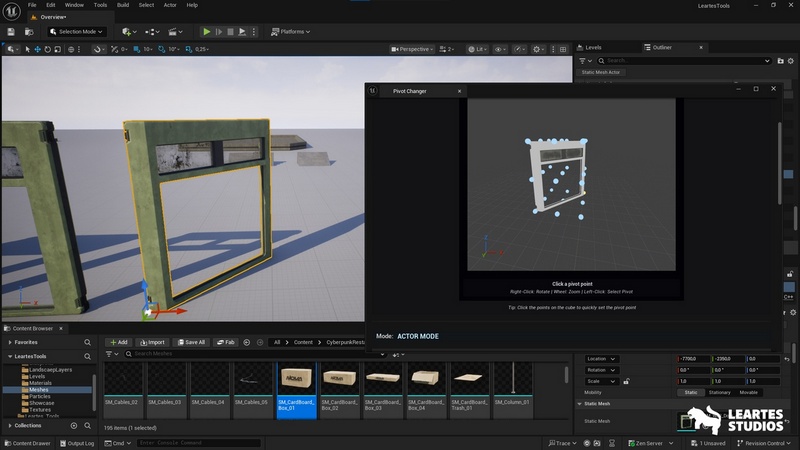The width and height of the screenshot is (800, 450).
Task: Expand the Perspective view dropdown
Action: coord(412,49)
